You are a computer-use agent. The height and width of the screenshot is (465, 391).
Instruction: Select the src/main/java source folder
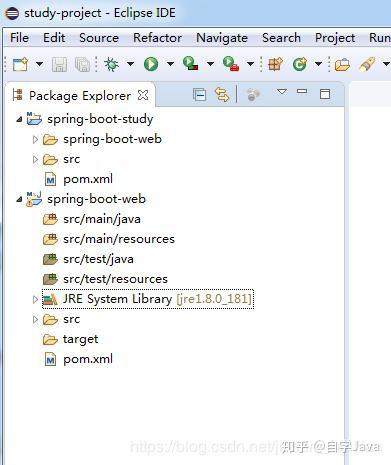pyautogui.click(x=102, y=219)
